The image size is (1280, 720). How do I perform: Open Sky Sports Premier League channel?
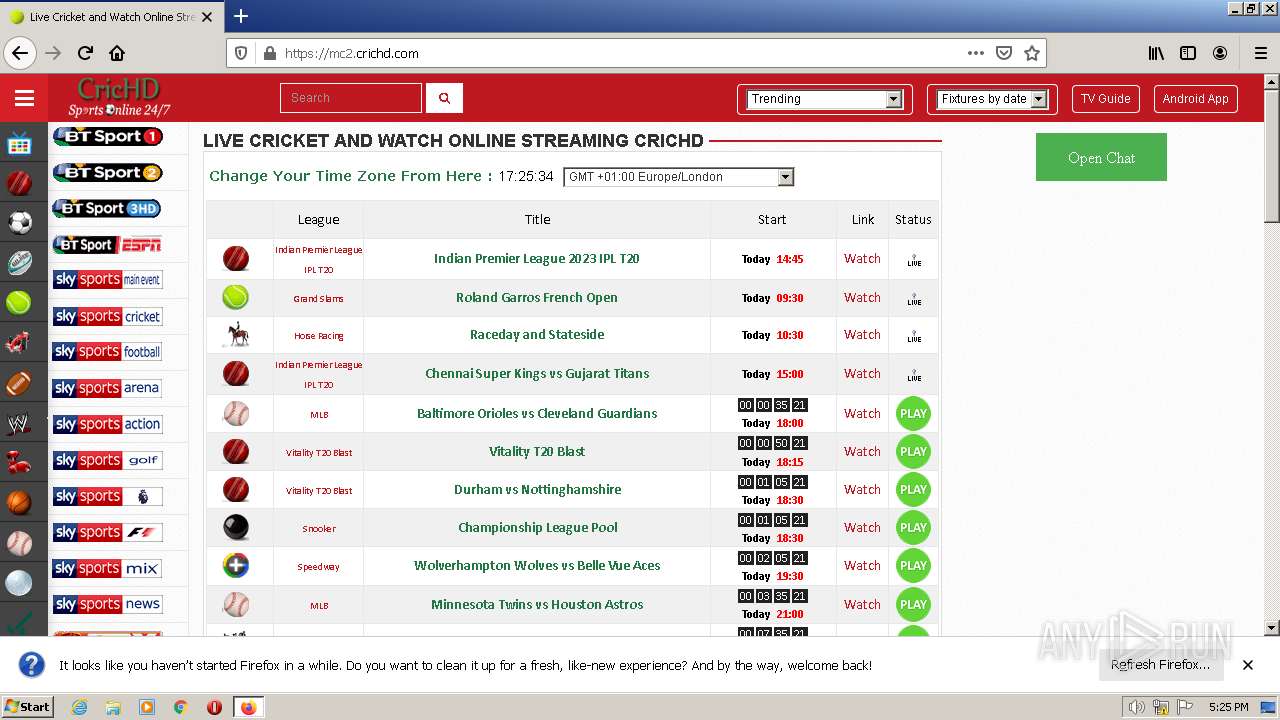click(107, 496)
